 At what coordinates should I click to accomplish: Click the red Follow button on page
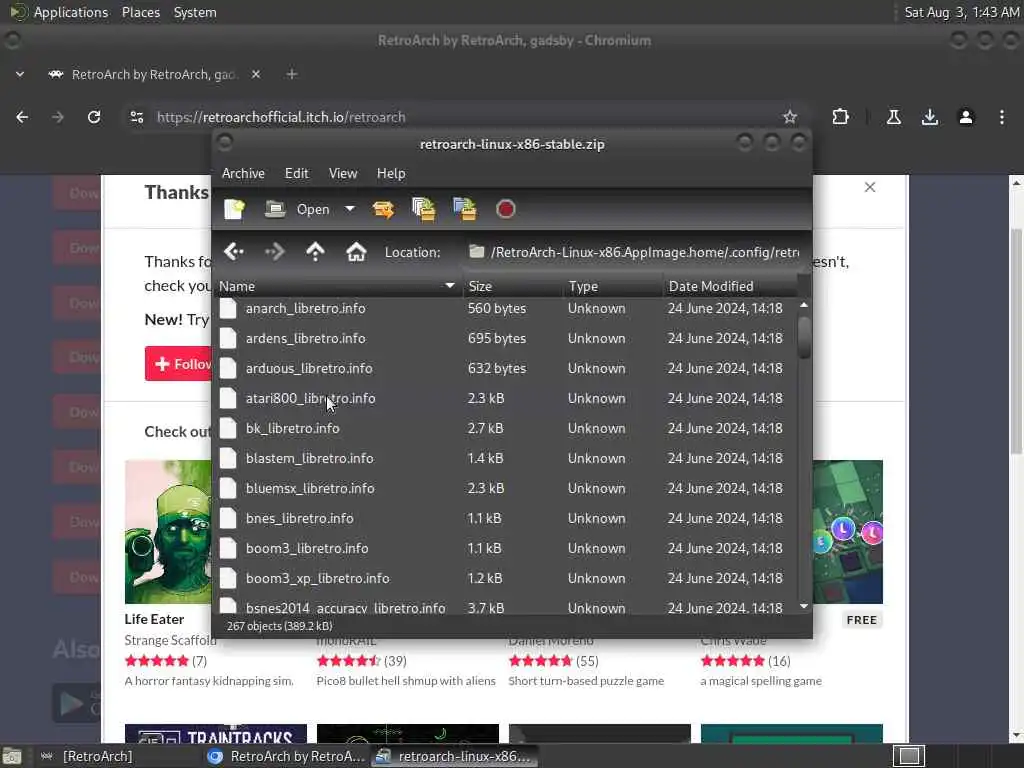(x=179, y=364)
